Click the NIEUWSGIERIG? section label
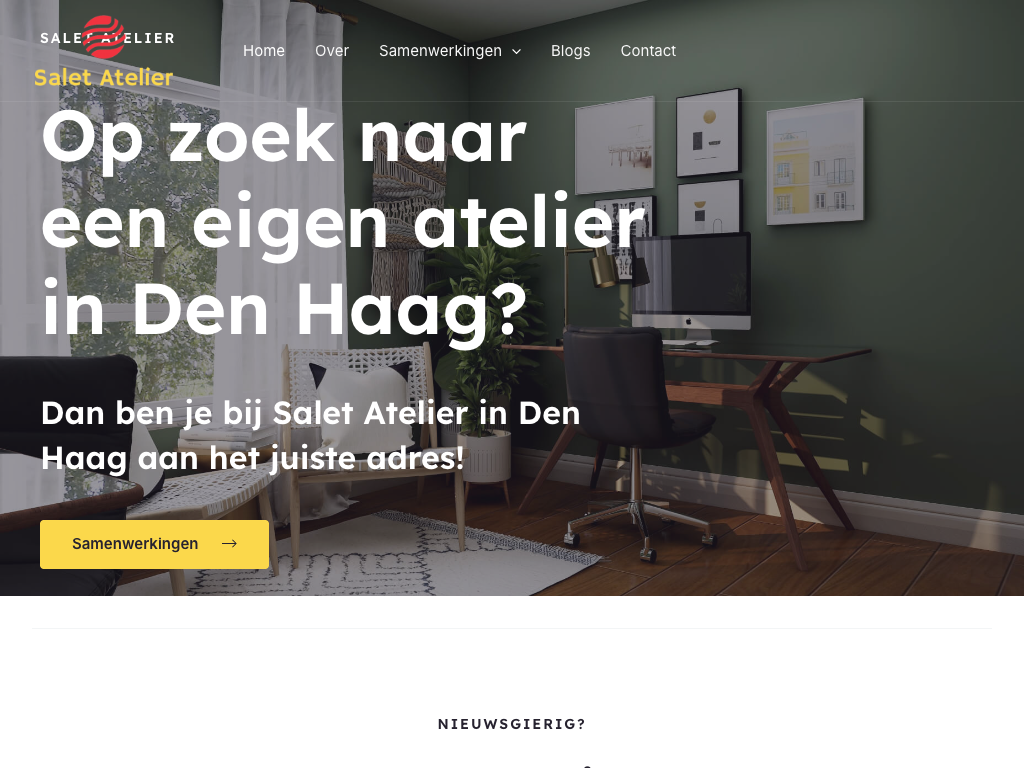1024x768 pixels. (x=512, y=724)
